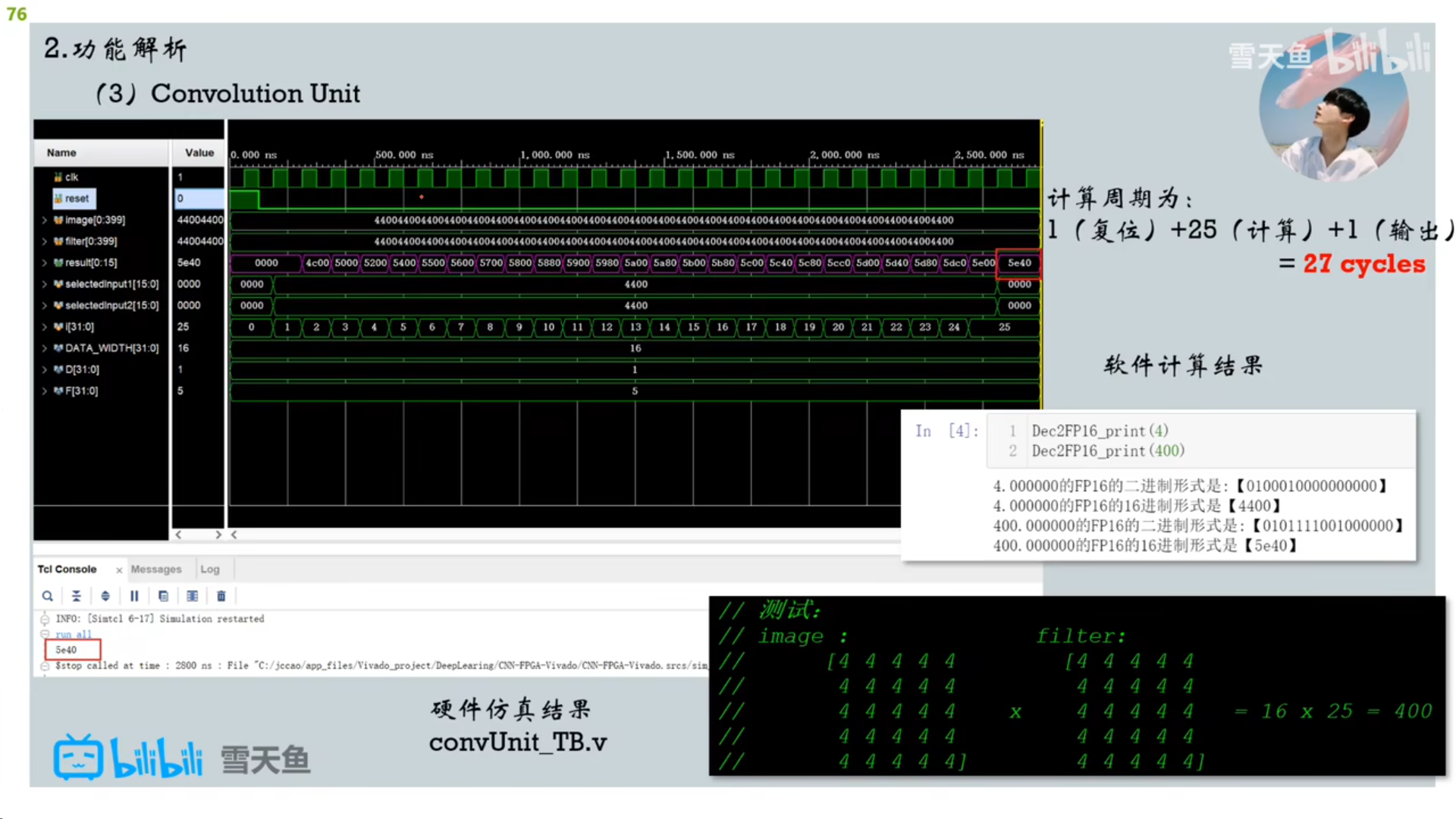Click the Collapse All console icon
The image size is (1456, 819).
click(x=77, y=596)
